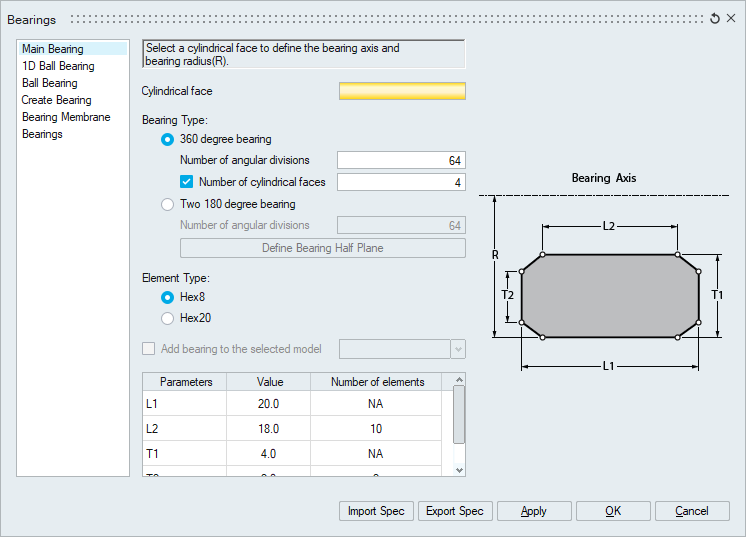
Task: Click the L1 value cell showing 20.0
Action: tap(269, 404)
